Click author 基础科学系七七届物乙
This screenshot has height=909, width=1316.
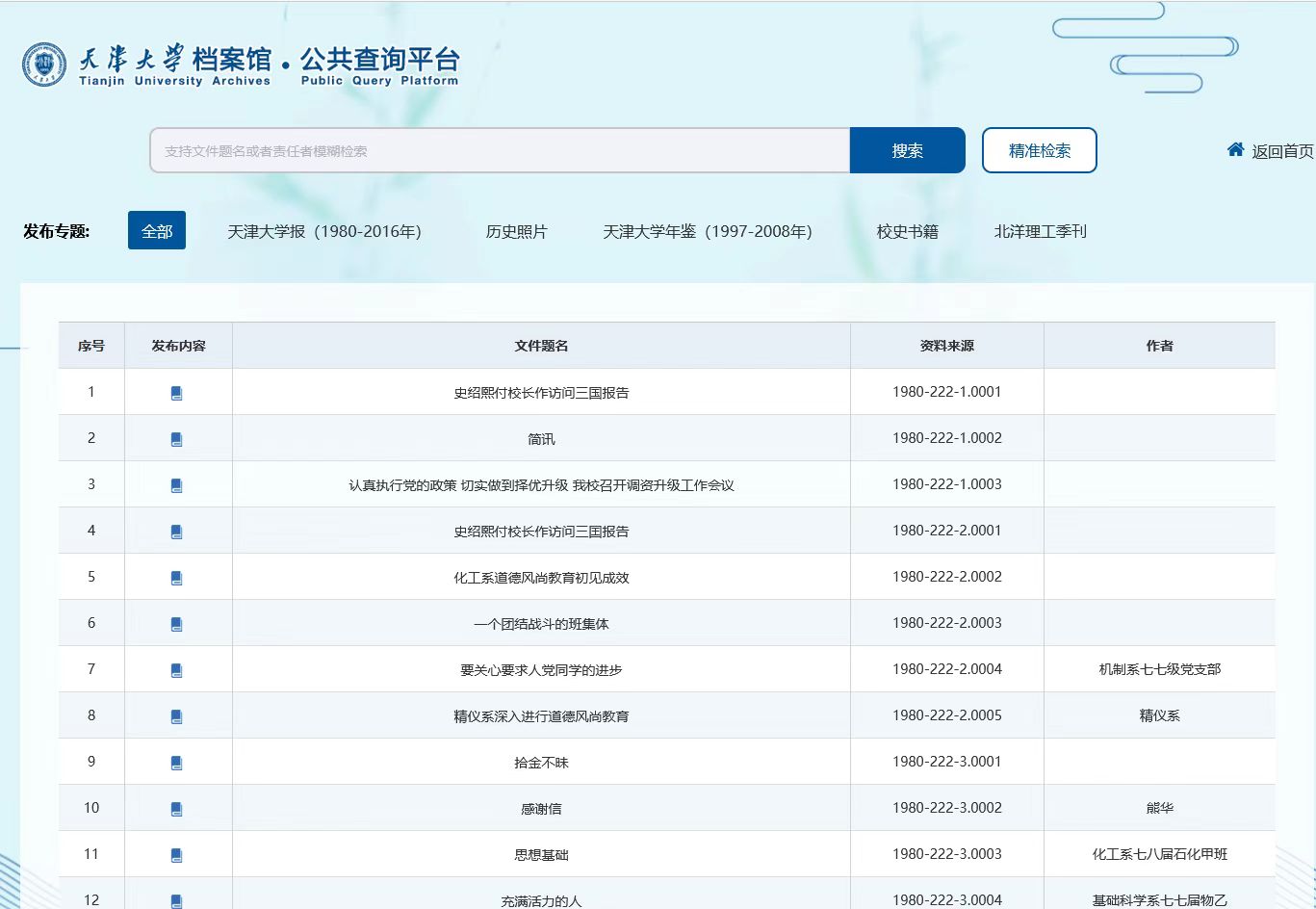click(1159, 900)
